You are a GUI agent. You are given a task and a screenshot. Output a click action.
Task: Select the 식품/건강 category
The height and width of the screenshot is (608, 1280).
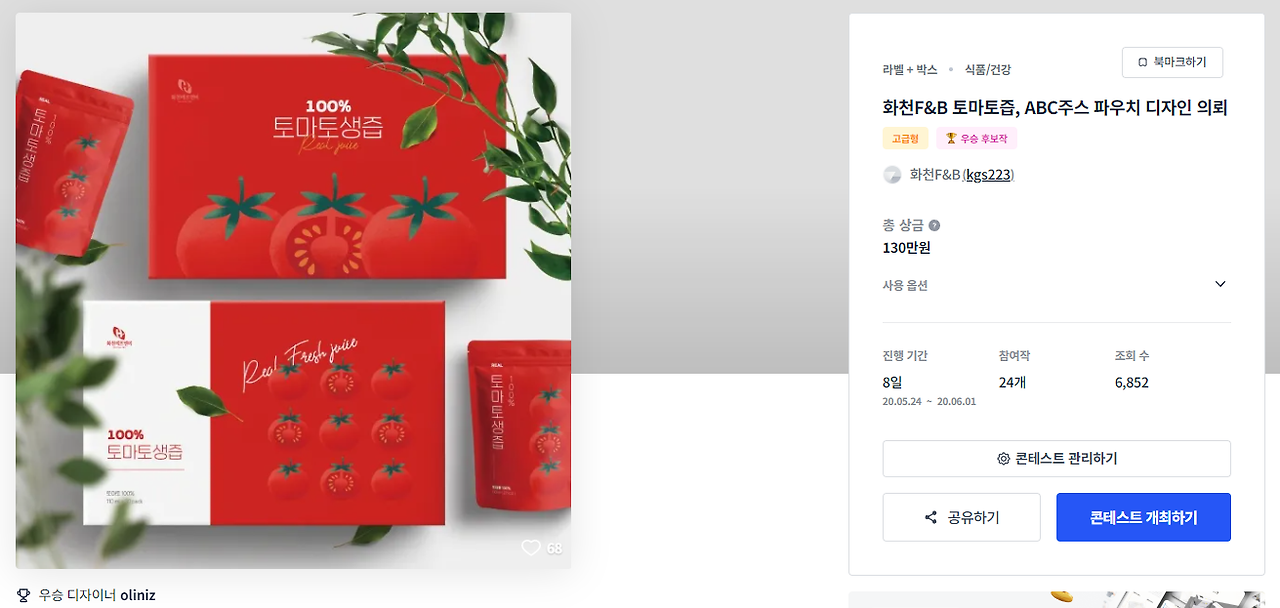988,69
